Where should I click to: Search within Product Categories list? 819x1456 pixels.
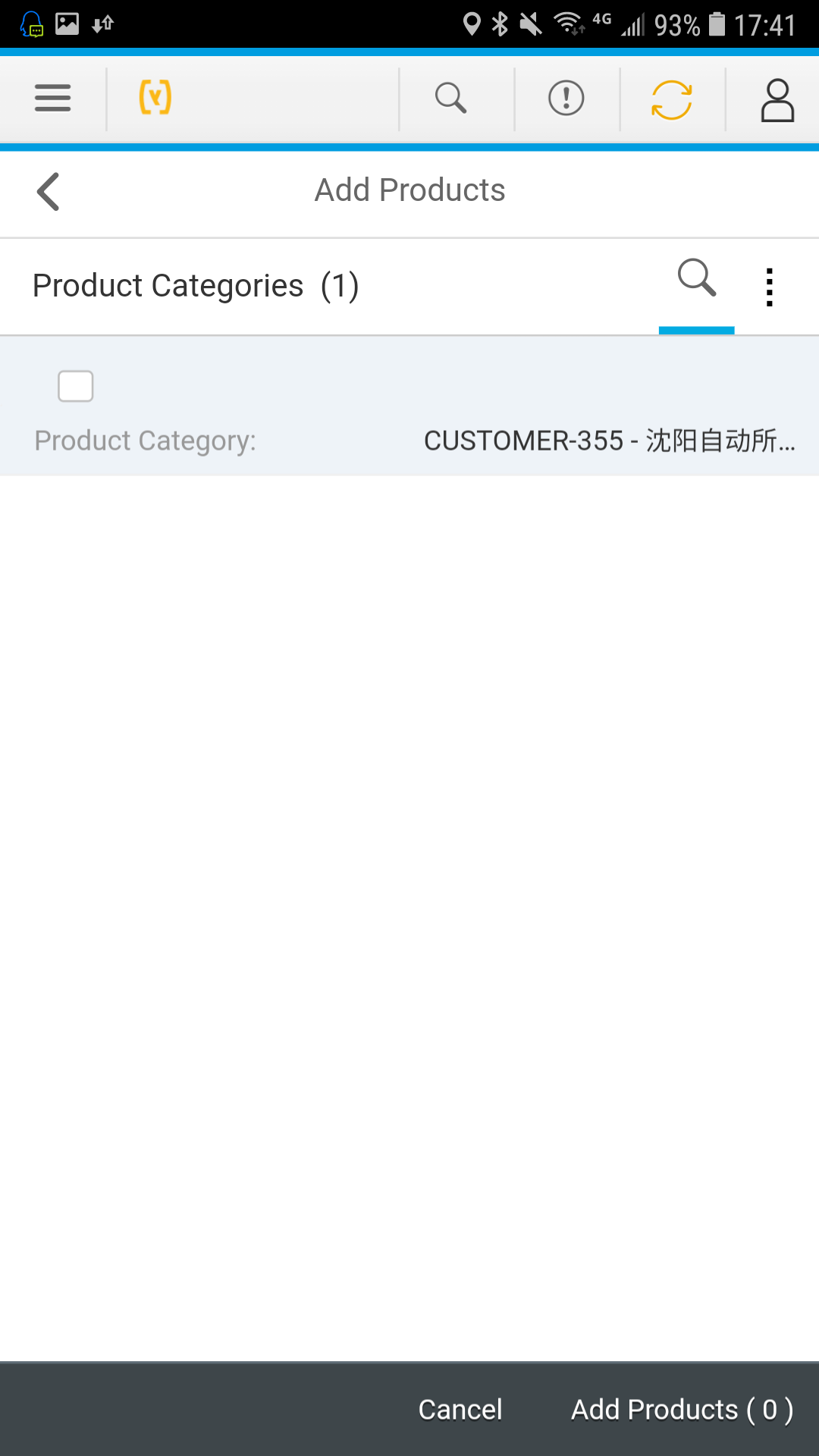[x=697, y=278]
